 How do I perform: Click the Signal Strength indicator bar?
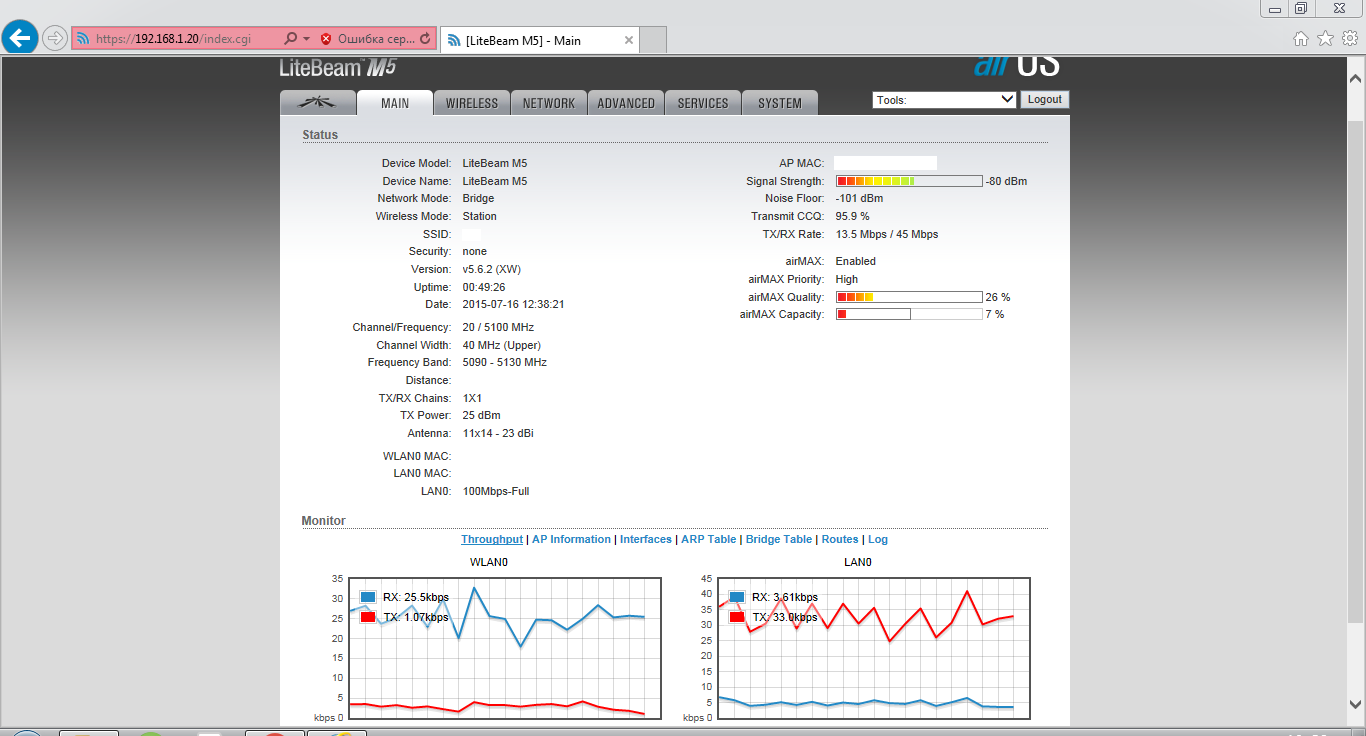[909, 181]
